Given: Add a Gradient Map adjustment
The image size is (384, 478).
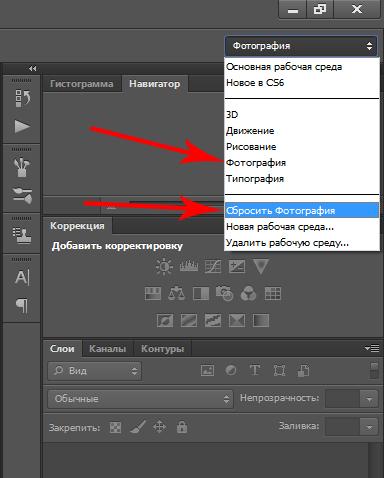Looking at the screenshot, I should point(261,321).
